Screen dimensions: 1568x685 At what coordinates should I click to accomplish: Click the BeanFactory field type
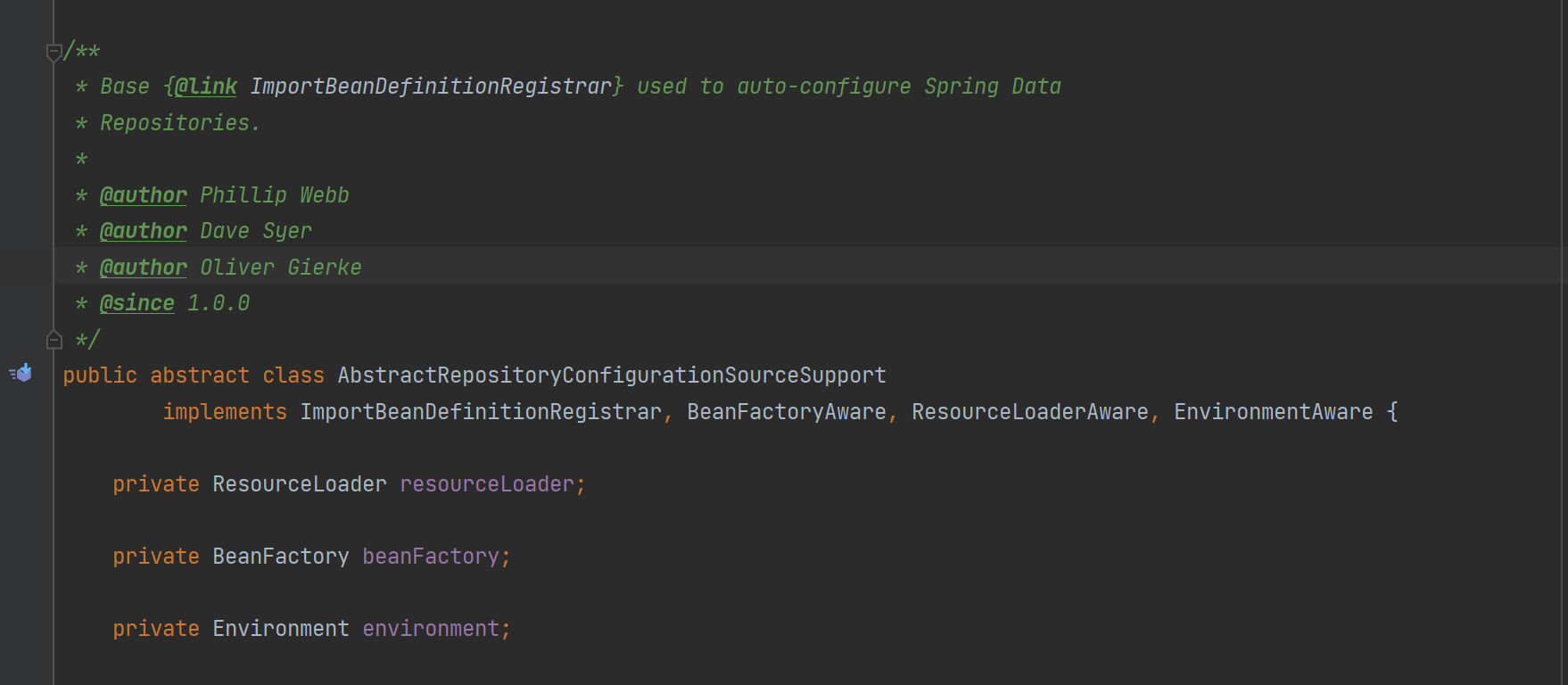pyautogui.click(x=281, y=557)
